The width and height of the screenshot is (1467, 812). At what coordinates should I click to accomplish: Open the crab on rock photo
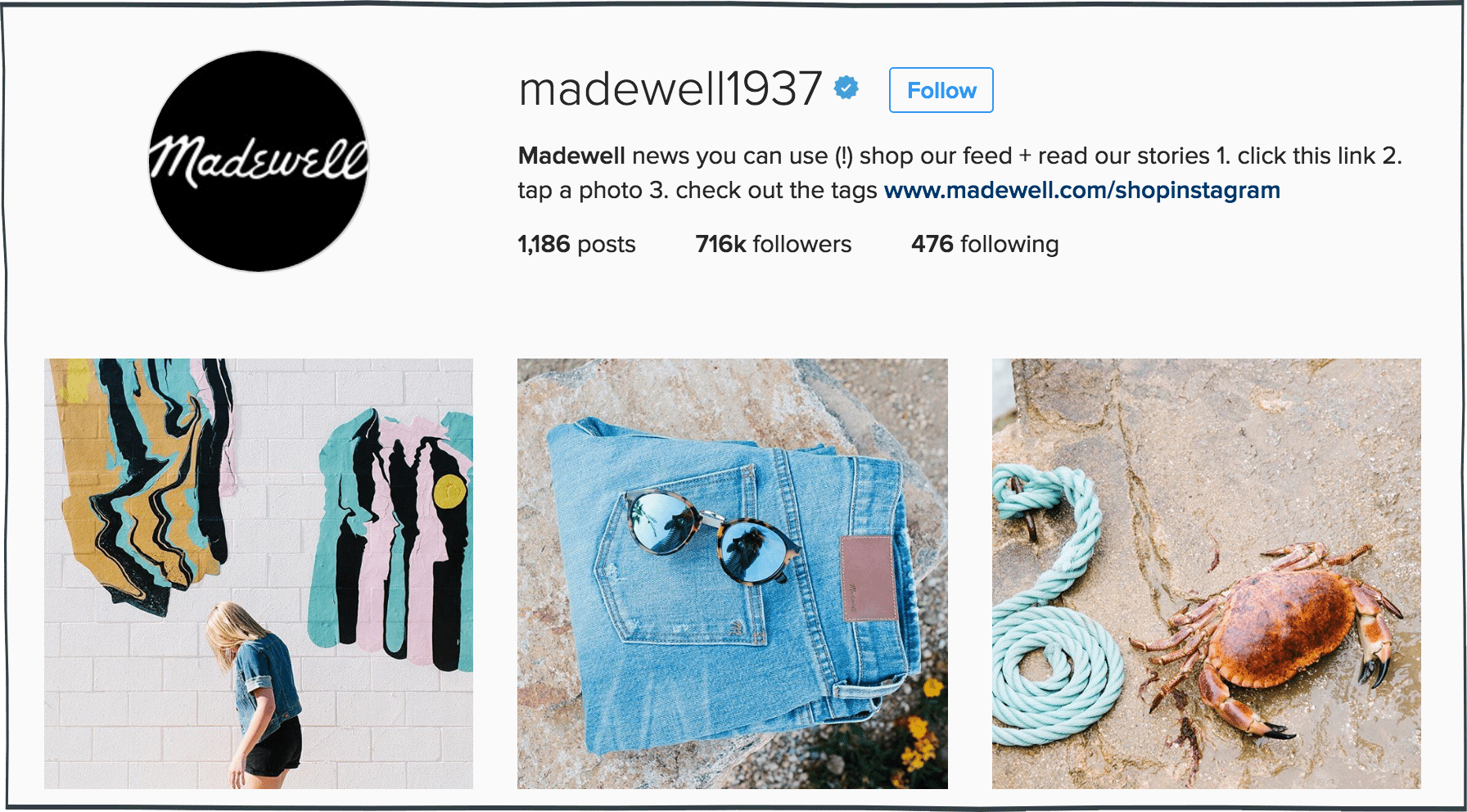(1207, 574)
